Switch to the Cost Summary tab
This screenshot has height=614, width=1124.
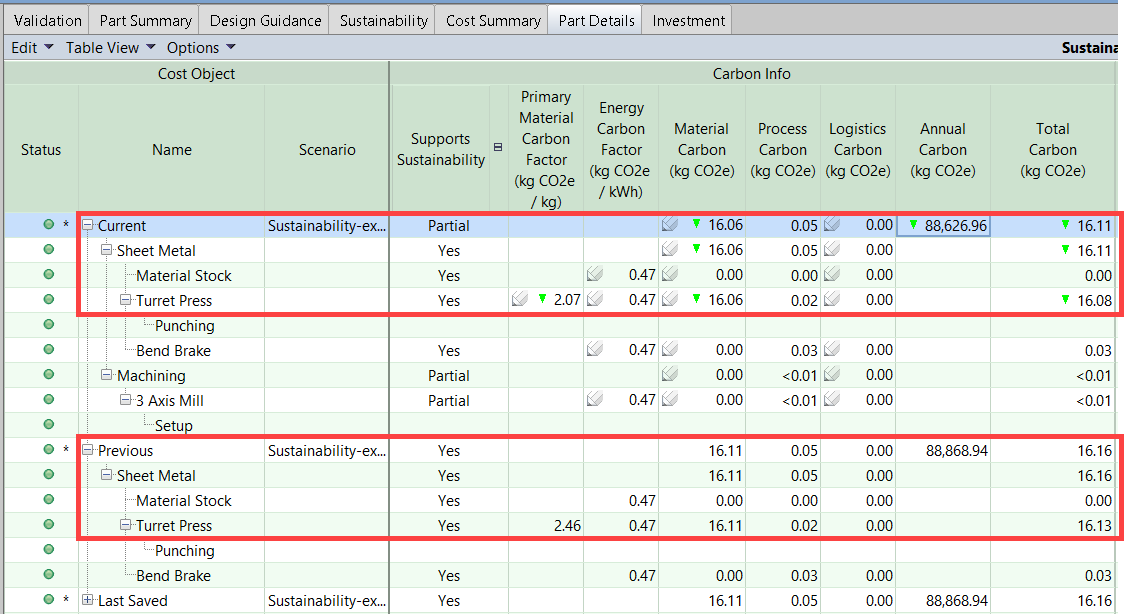tap(493, 21)
